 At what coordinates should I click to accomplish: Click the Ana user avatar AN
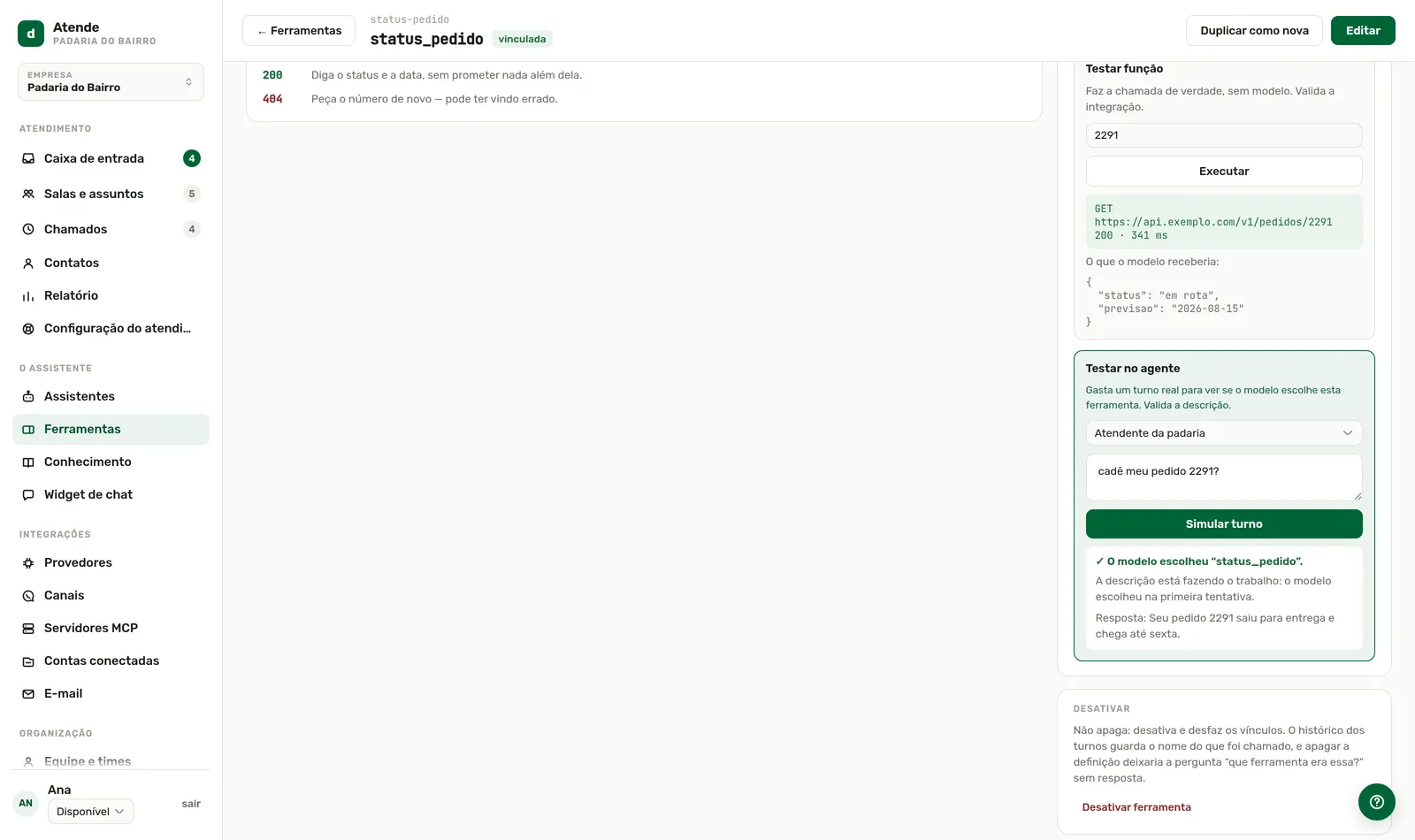[26, 803]
